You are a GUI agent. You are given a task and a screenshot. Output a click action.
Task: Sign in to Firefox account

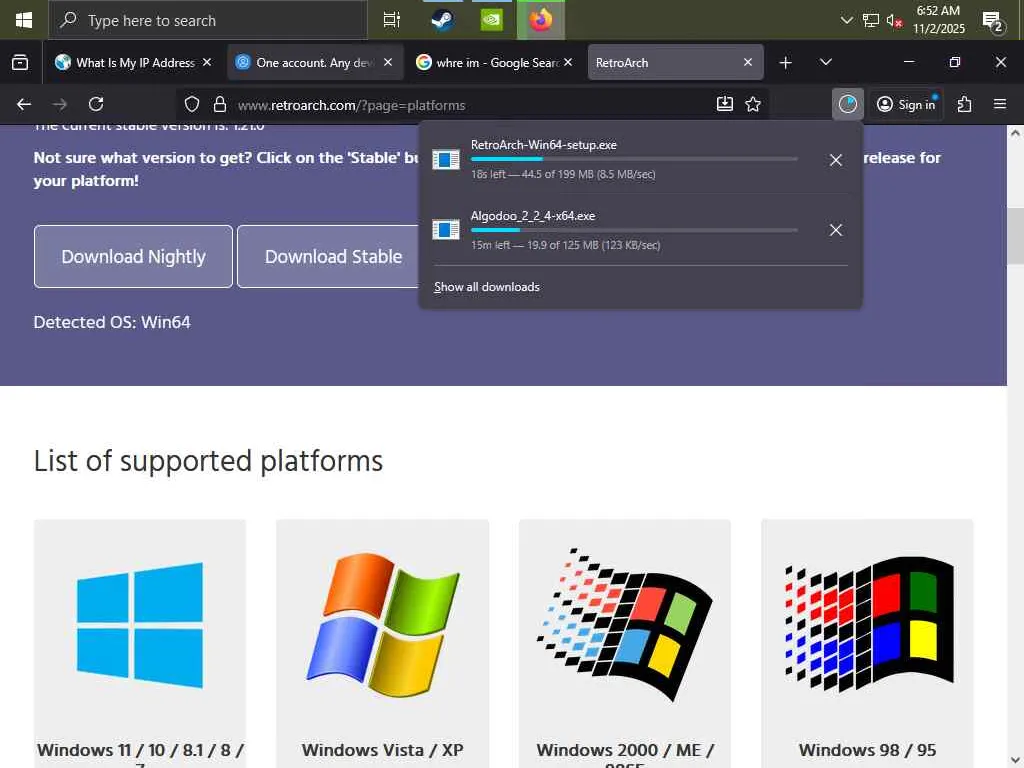pyautogui.click(x=906, y=104)
